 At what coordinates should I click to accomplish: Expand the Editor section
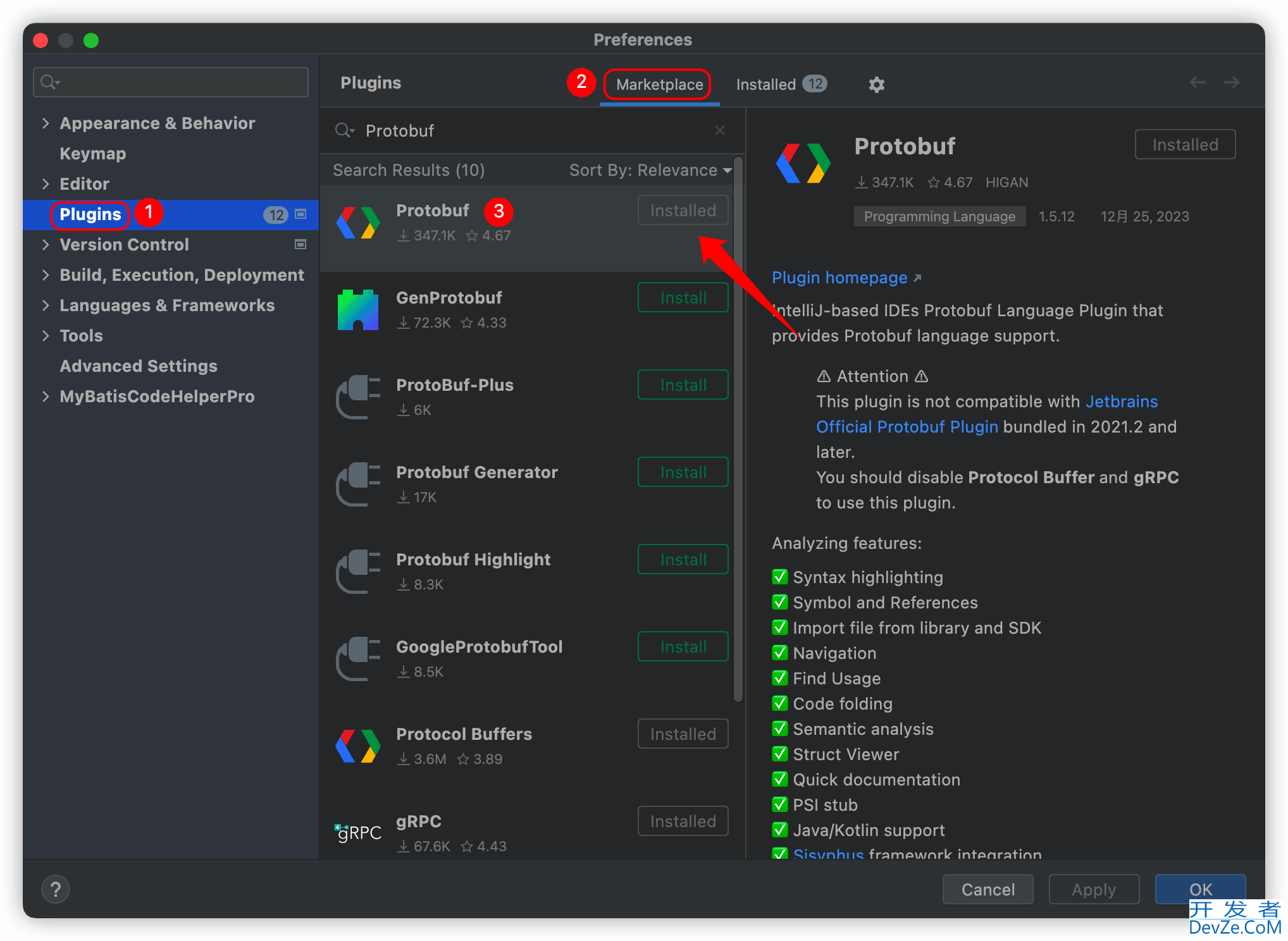point(46,183)
